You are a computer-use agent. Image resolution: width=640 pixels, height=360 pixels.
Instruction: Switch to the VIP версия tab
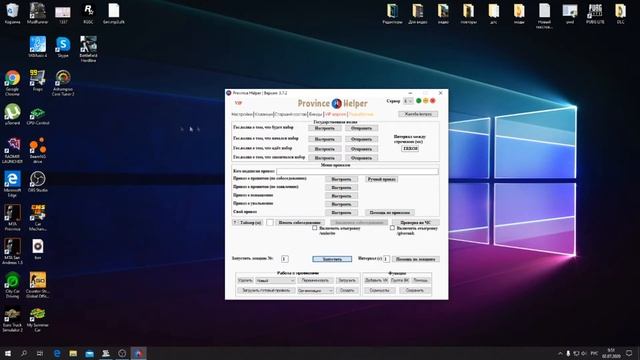coord(336,114)
